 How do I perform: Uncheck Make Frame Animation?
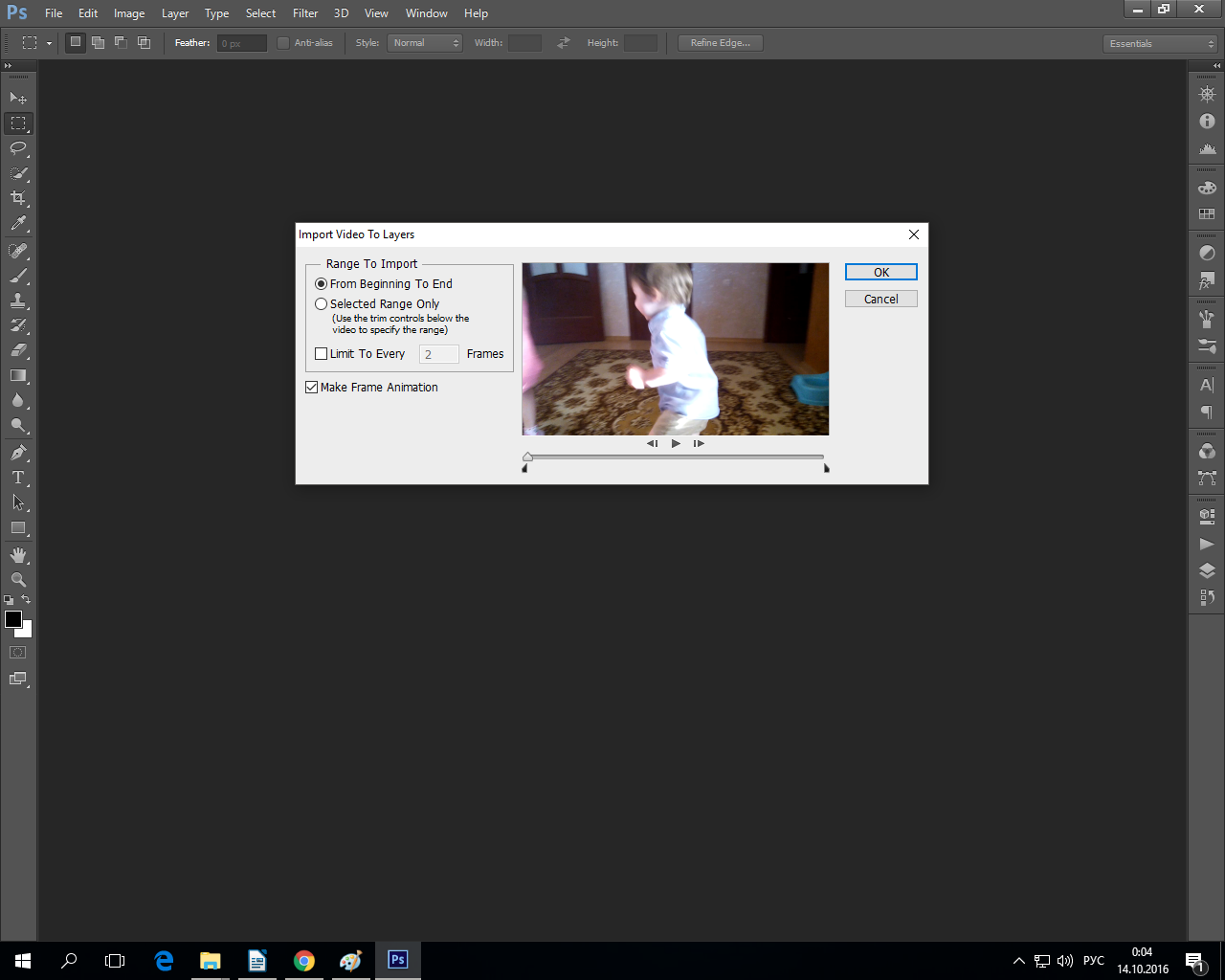pyautogui.click(x=312, y=388)
